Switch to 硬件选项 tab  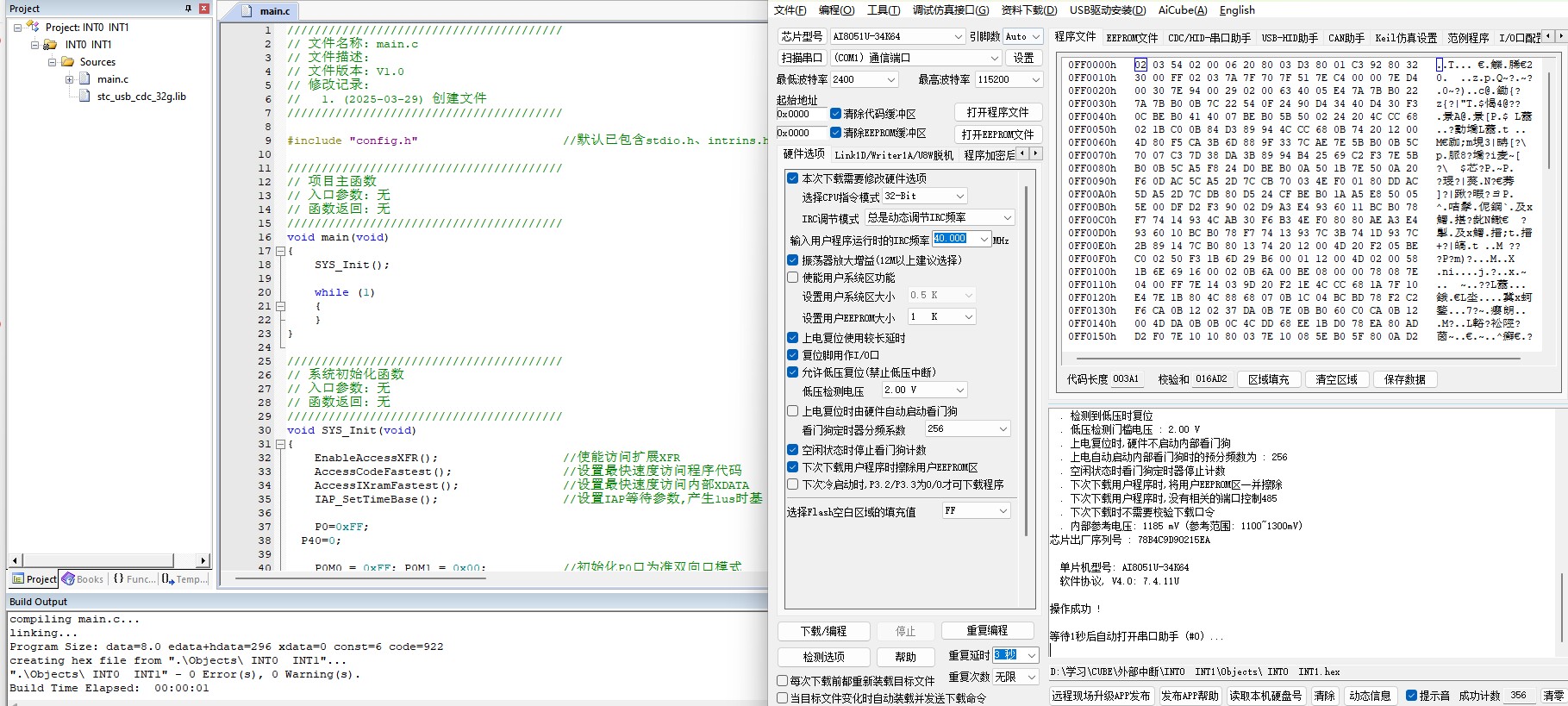803,154
